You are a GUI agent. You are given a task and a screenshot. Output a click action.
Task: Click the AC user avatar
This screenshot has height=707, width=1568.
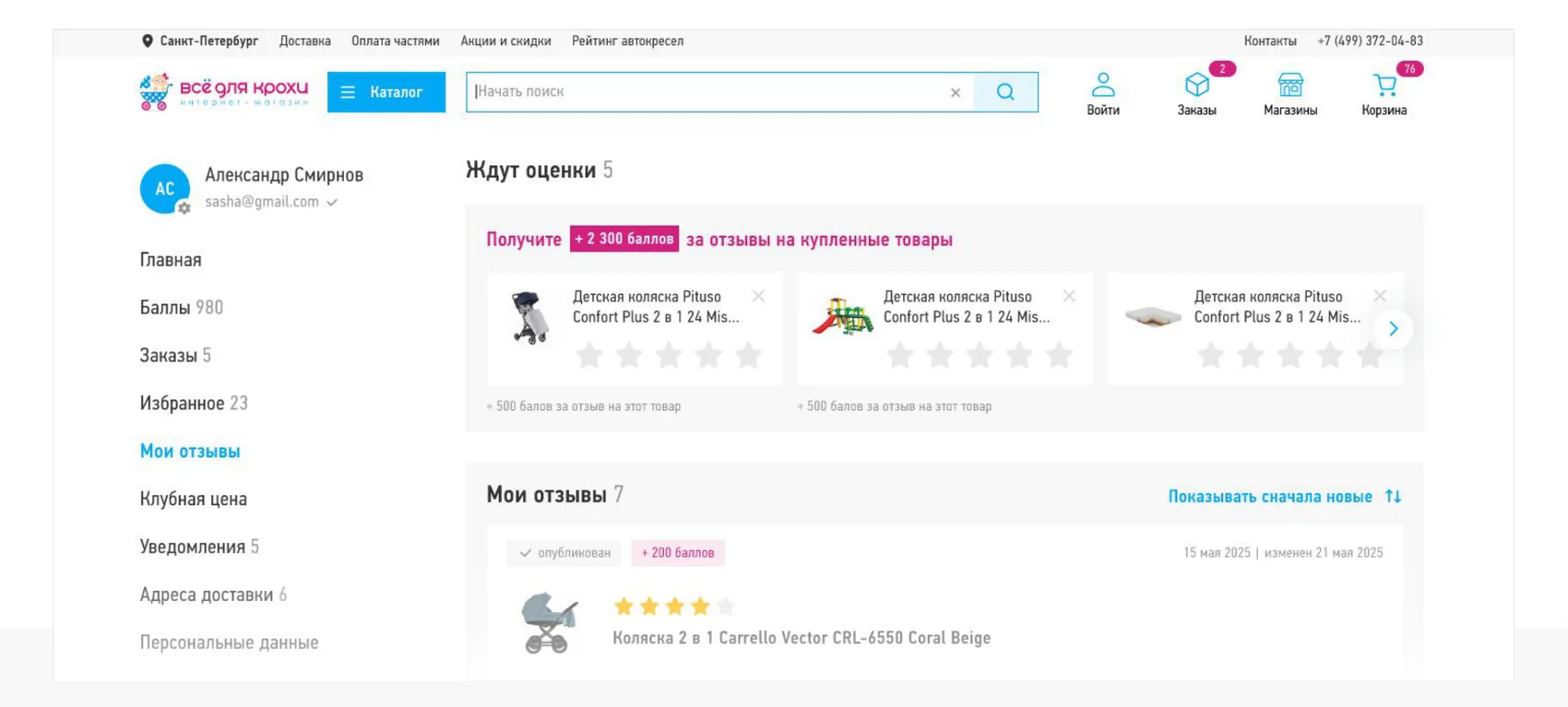coord(164,189)
